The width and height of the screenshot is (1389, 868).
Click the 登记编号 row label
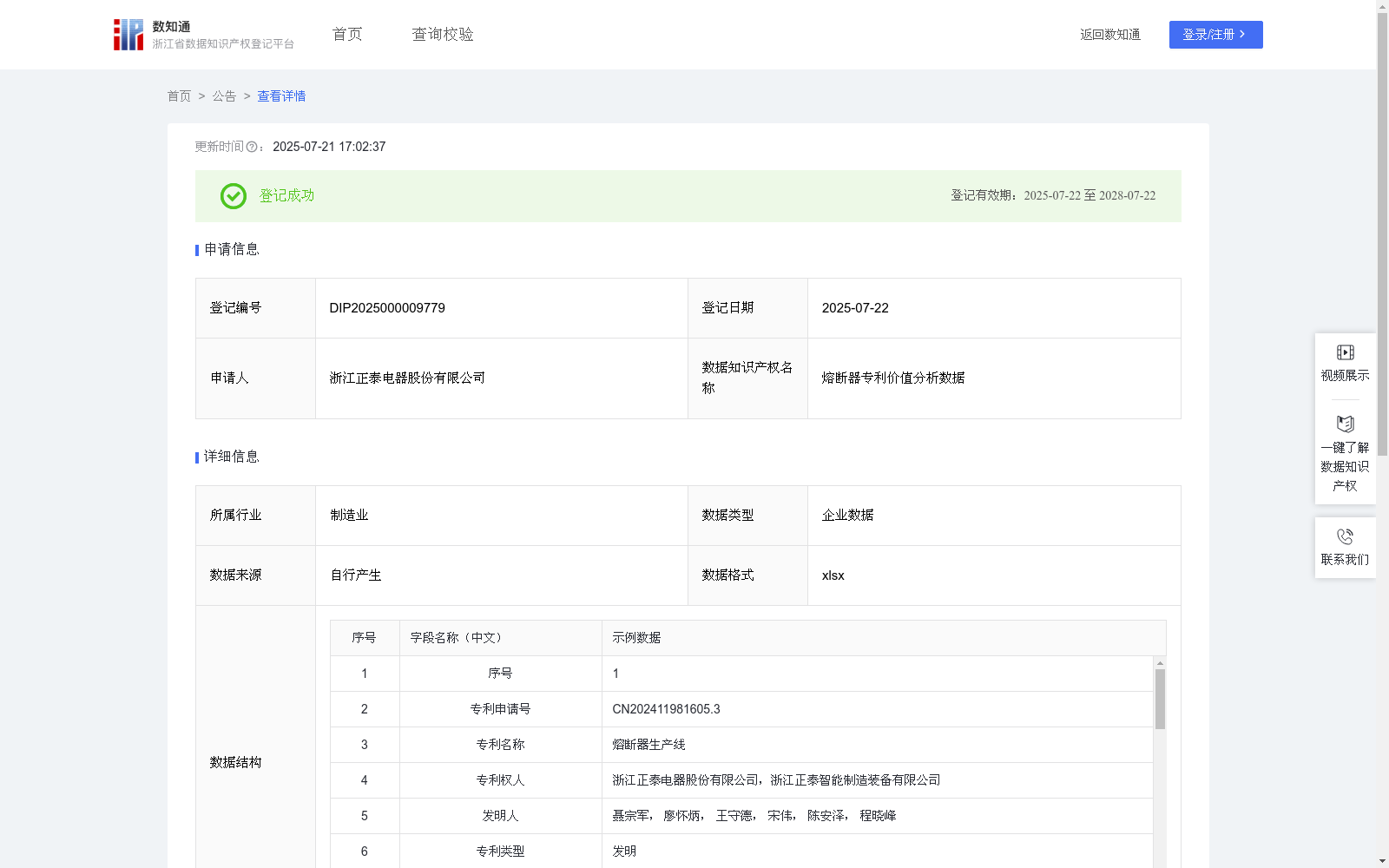(235, 308)
